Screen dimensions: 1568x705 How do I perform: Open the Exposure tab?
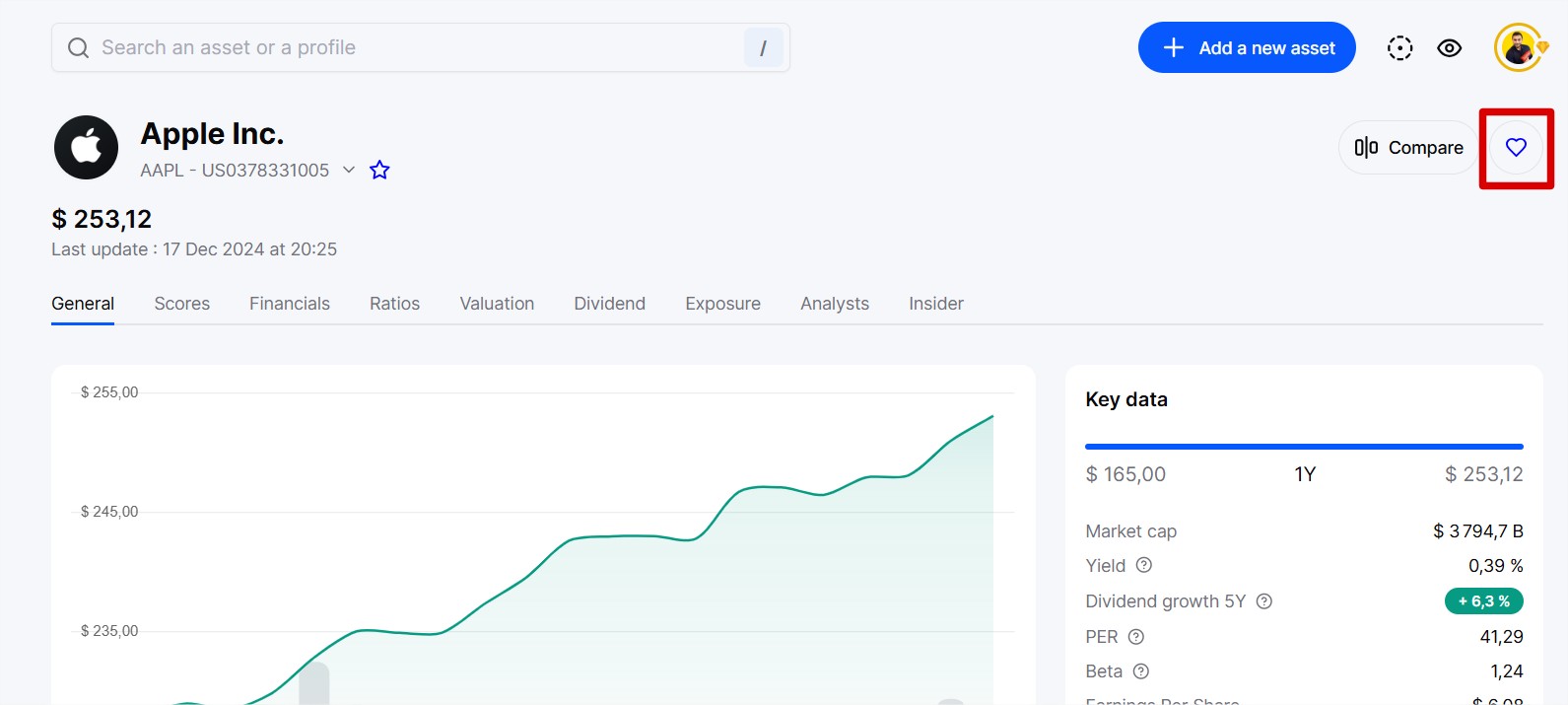(723, 304)
